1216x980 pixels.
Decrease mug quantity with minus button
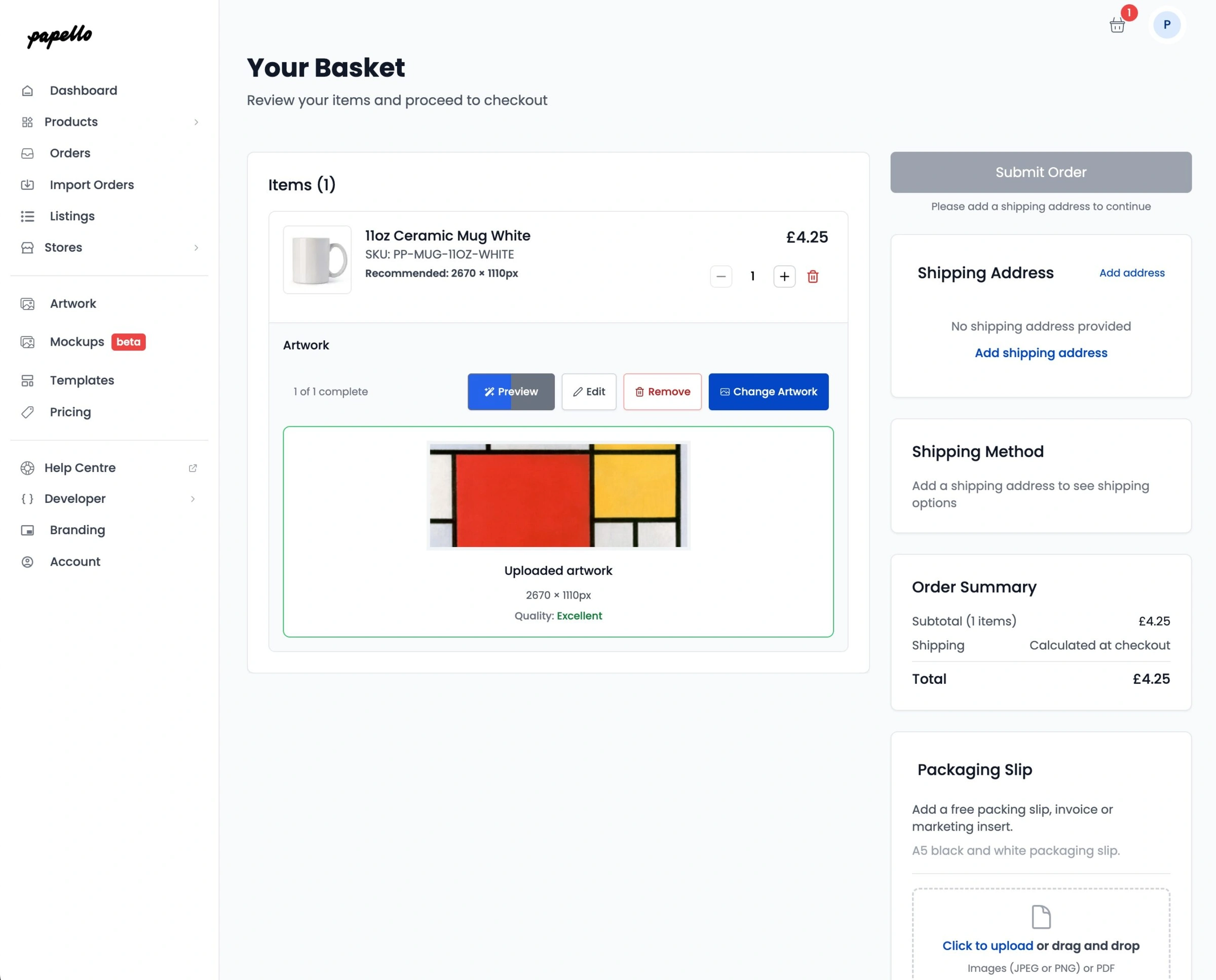(720, 277)
